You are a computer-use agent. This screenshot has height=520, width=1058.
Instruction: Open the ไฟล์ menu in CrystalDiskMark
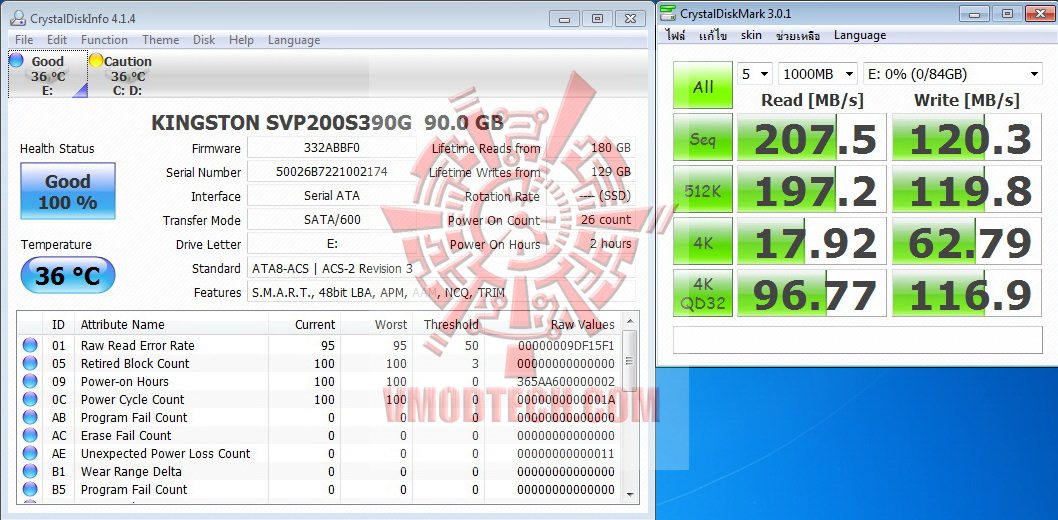pos(675,35)
